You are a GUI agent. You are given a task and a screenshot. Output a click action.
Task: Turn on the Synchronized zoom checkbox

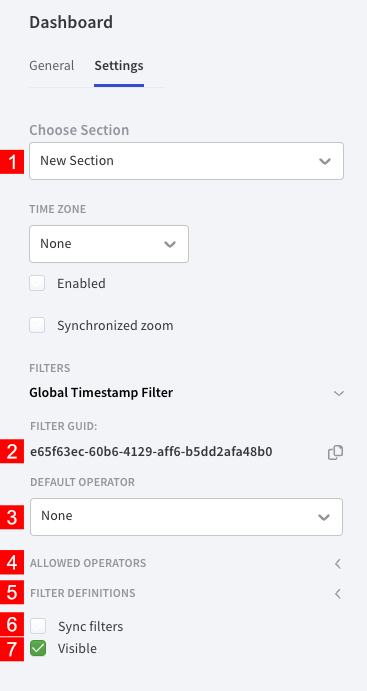coord(37,326)
